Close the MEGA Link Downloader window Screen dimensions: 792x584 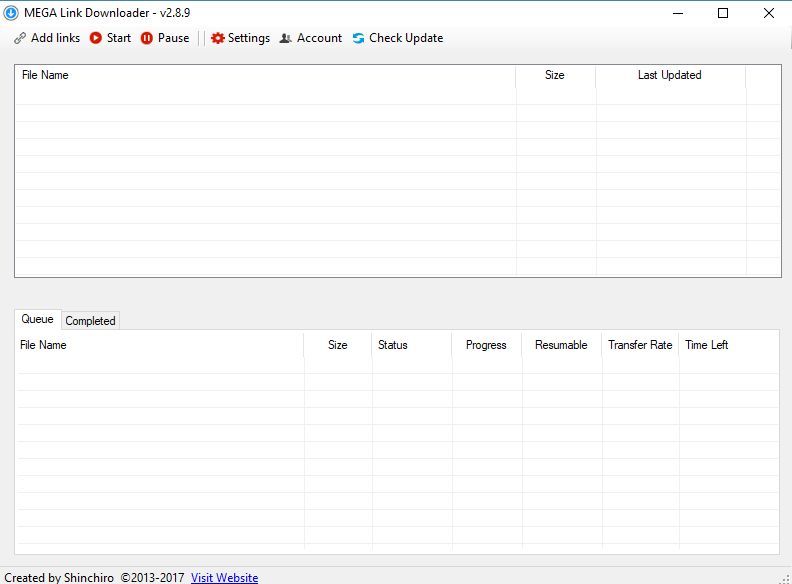tap(769, 13)
